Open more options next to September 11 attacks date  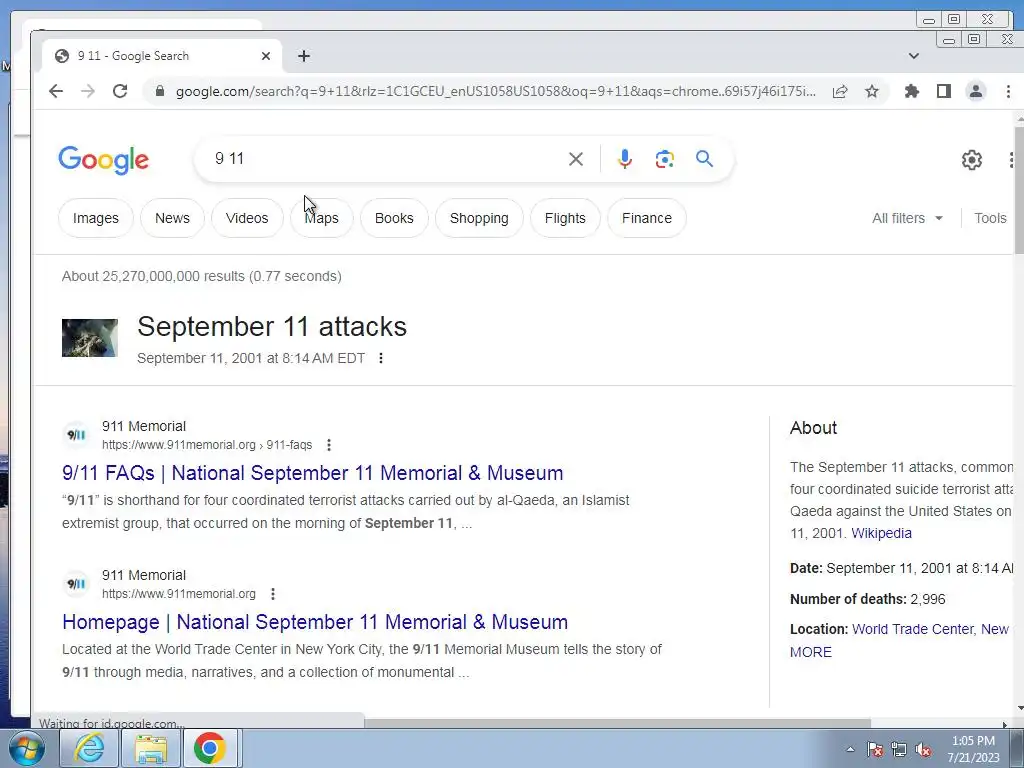[381, 358]
